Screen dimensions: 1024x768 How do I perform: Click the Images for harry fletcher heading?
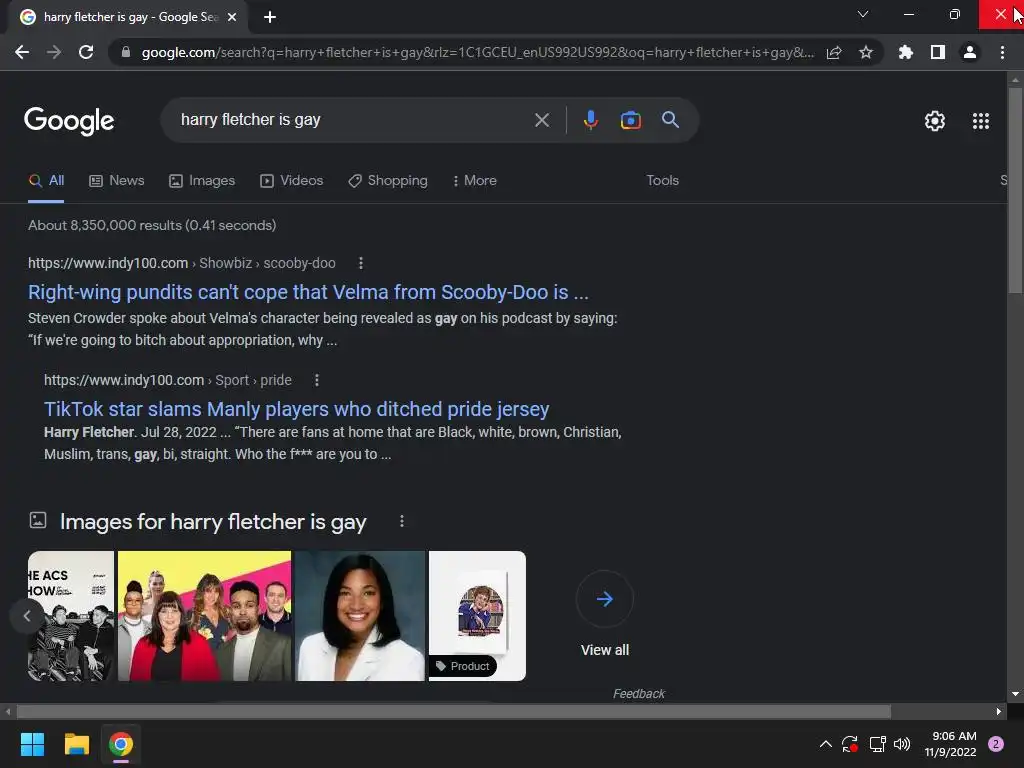point(213,522)
